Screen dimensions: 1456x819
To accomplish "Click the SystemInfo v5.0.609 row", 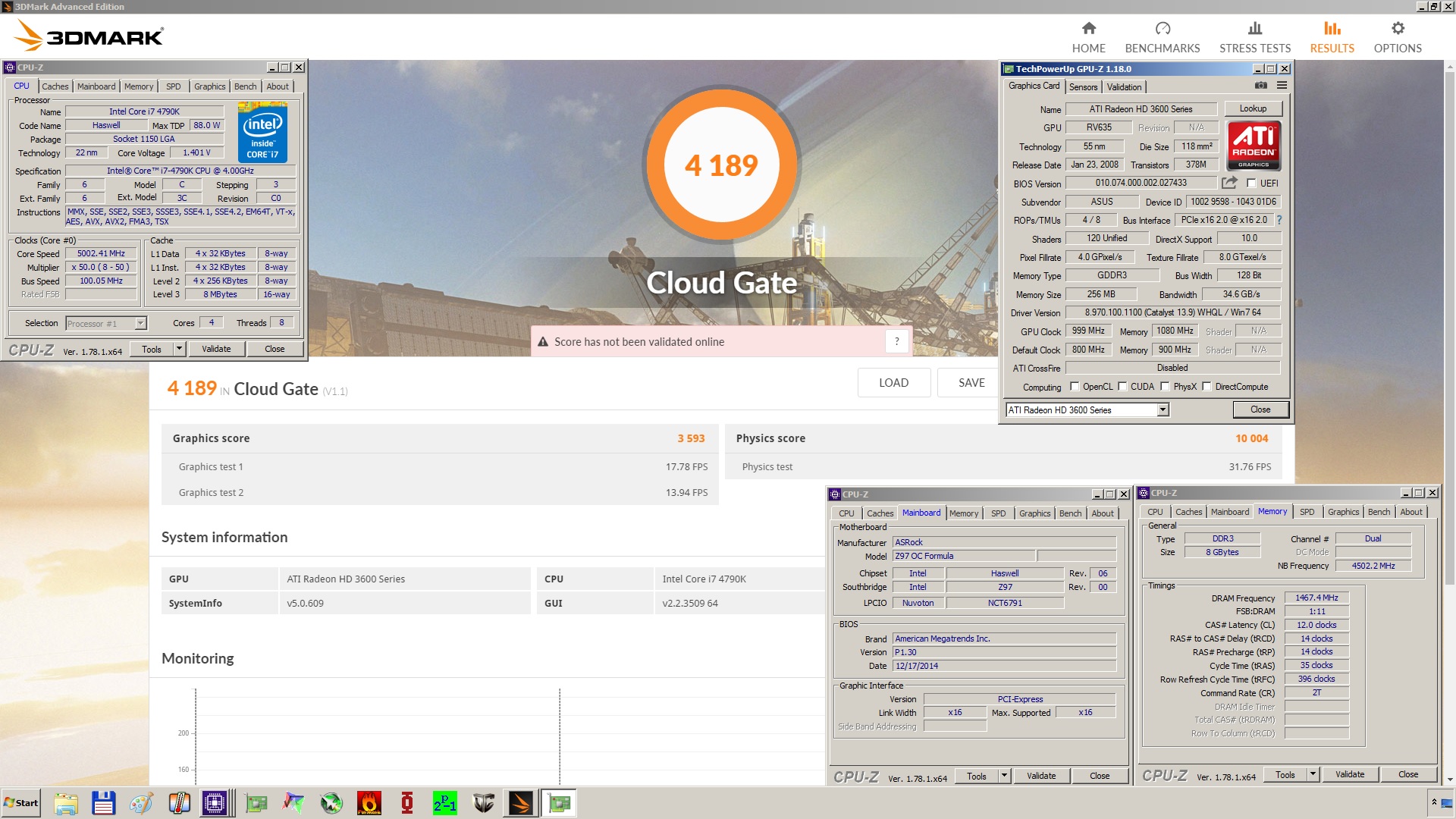I will 346,603.
